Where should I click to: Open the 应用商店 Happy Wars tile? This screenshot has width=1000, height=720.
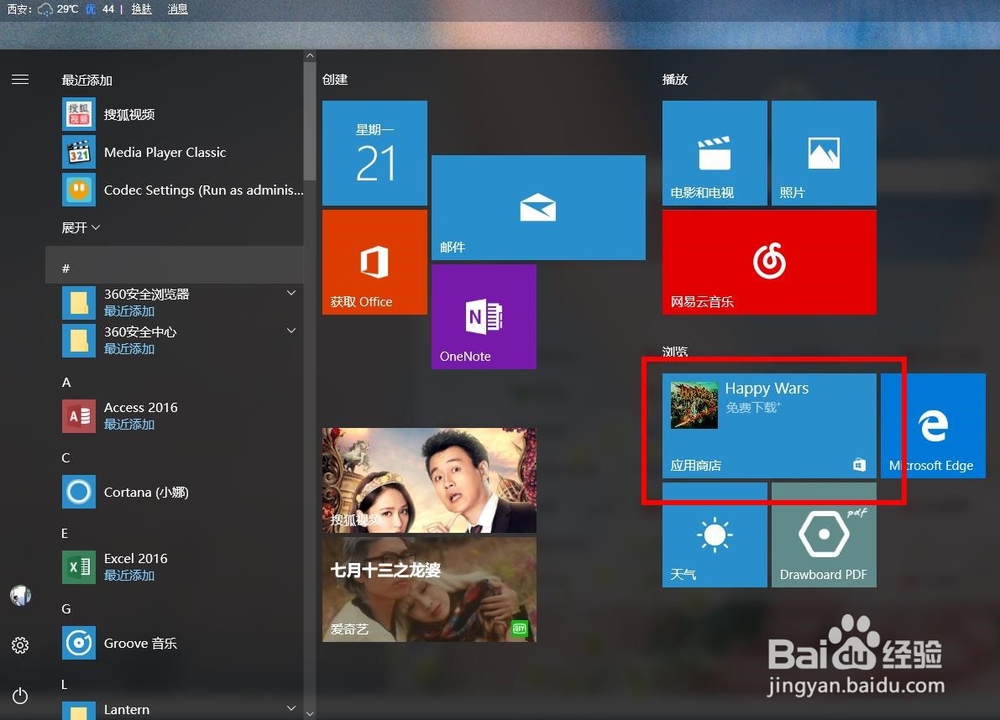point(769,426)
